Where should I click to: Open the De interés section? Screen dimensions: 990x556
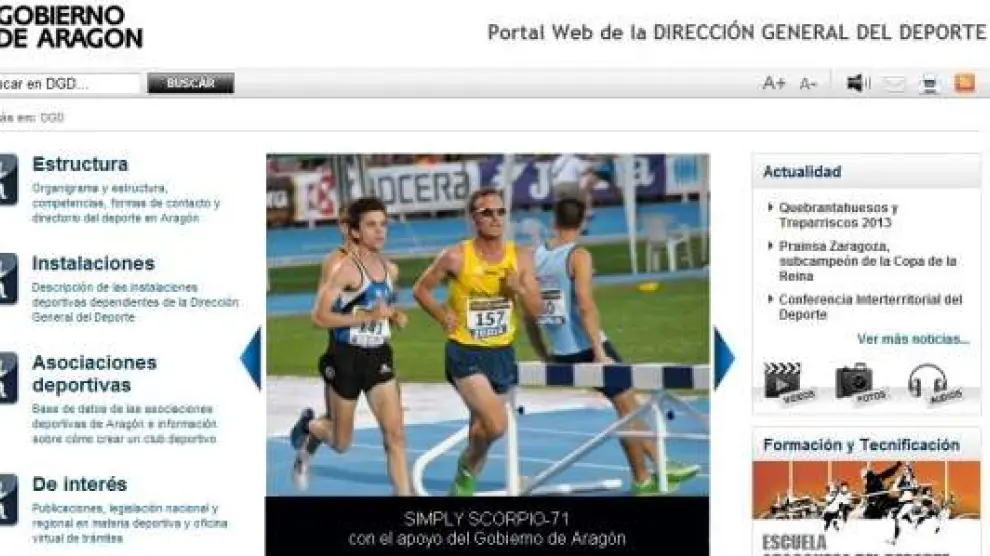click(79, 484)
